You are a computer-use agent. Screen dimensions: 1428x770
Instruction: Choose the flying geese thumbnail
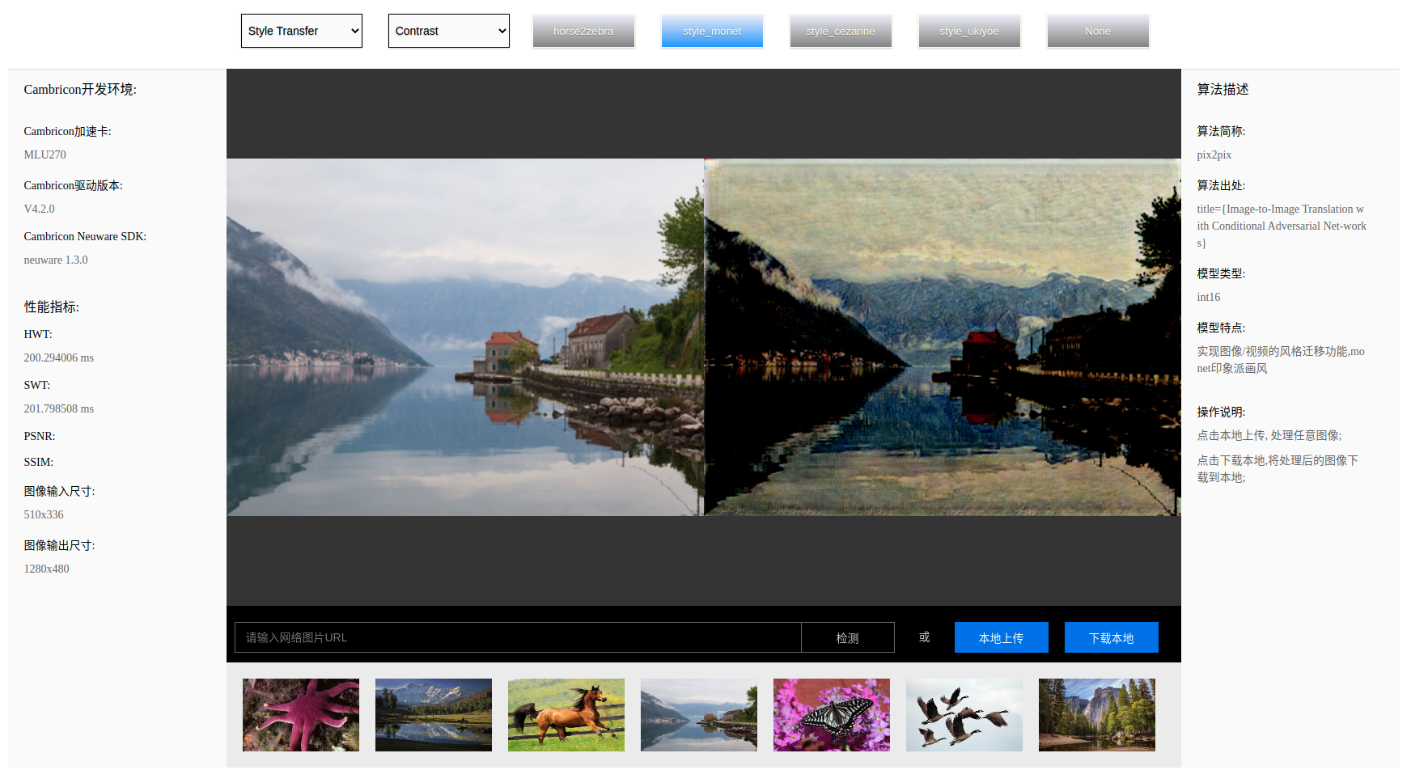pos(964,715)
